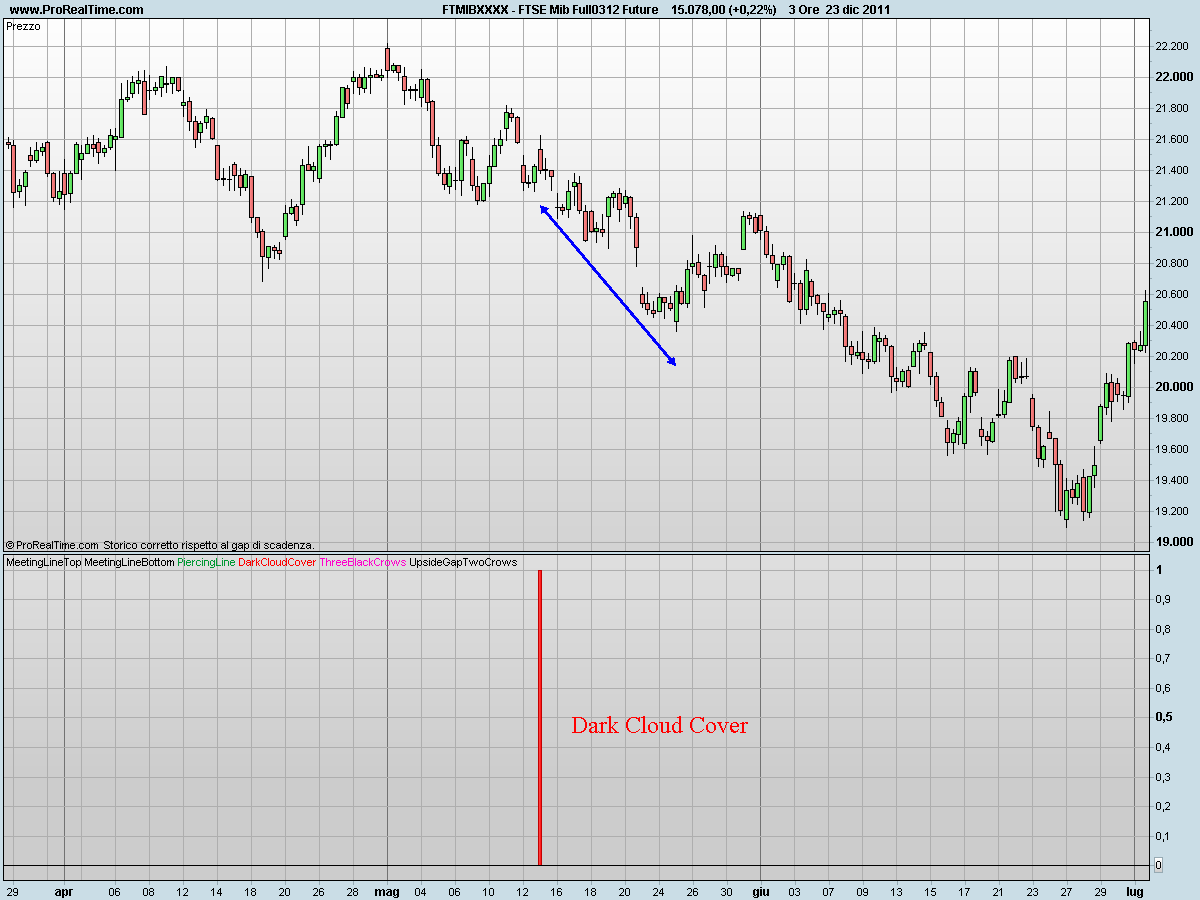Click the 19.400 price axis label
Image resolution: width=1200 pixels, height=900 pixels.
pos(1172,480)
